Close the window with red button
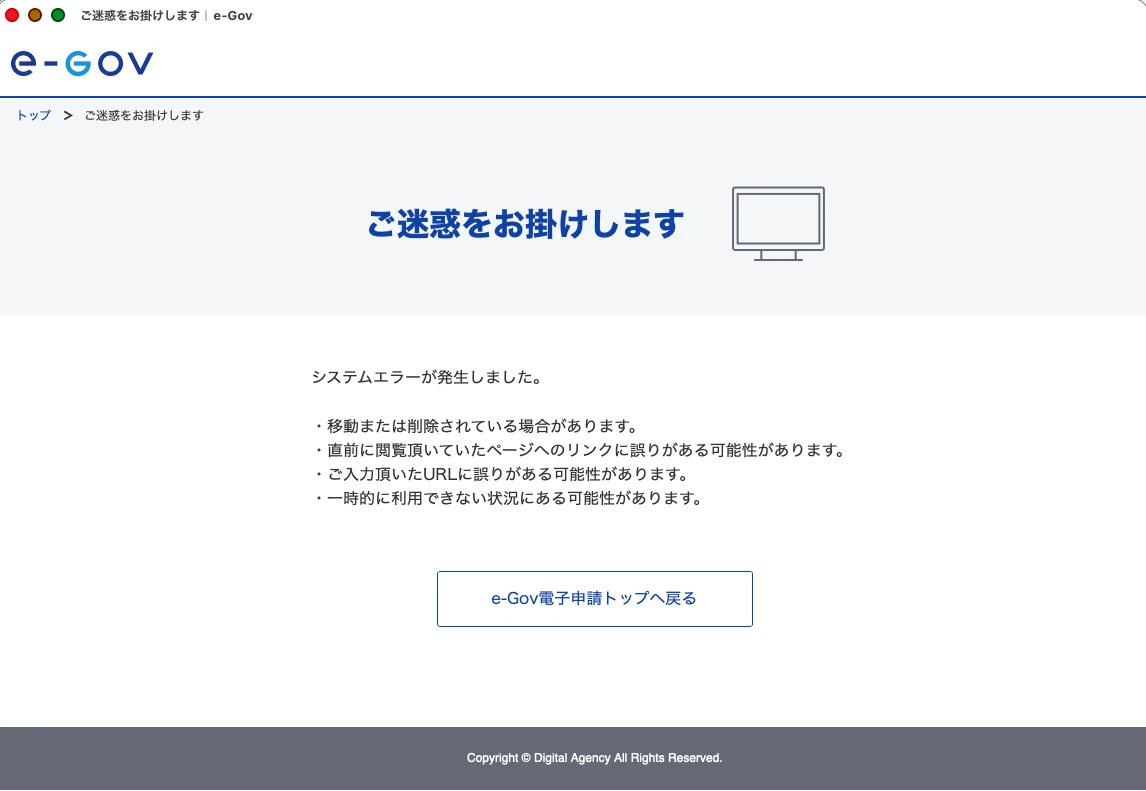This screenshot has width=1146, height=791. tap(12, 15)
